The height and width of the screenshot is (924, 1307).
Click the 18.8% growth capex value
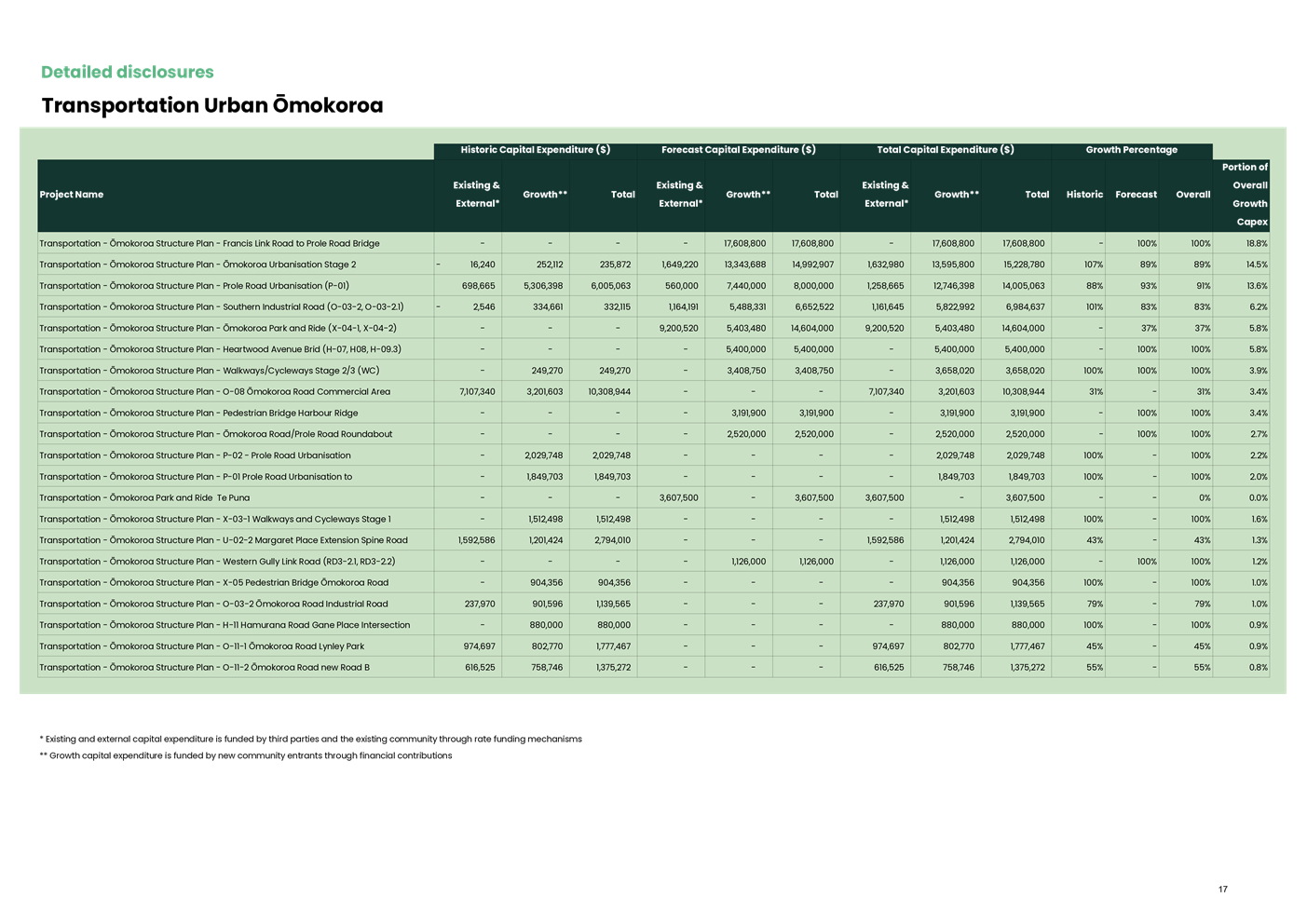(x=1256, y=243)
